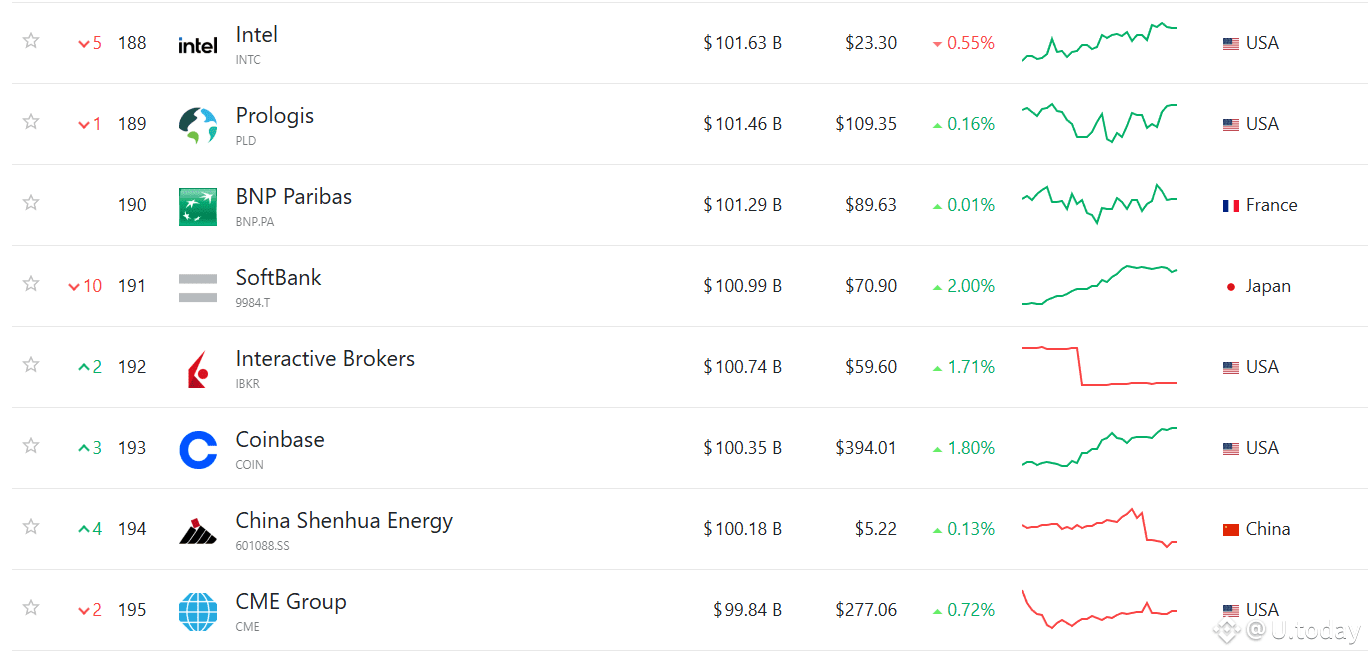Click the China Shenhua Energy name
This screenshot has width=1368, height=655.
[344, 521]
